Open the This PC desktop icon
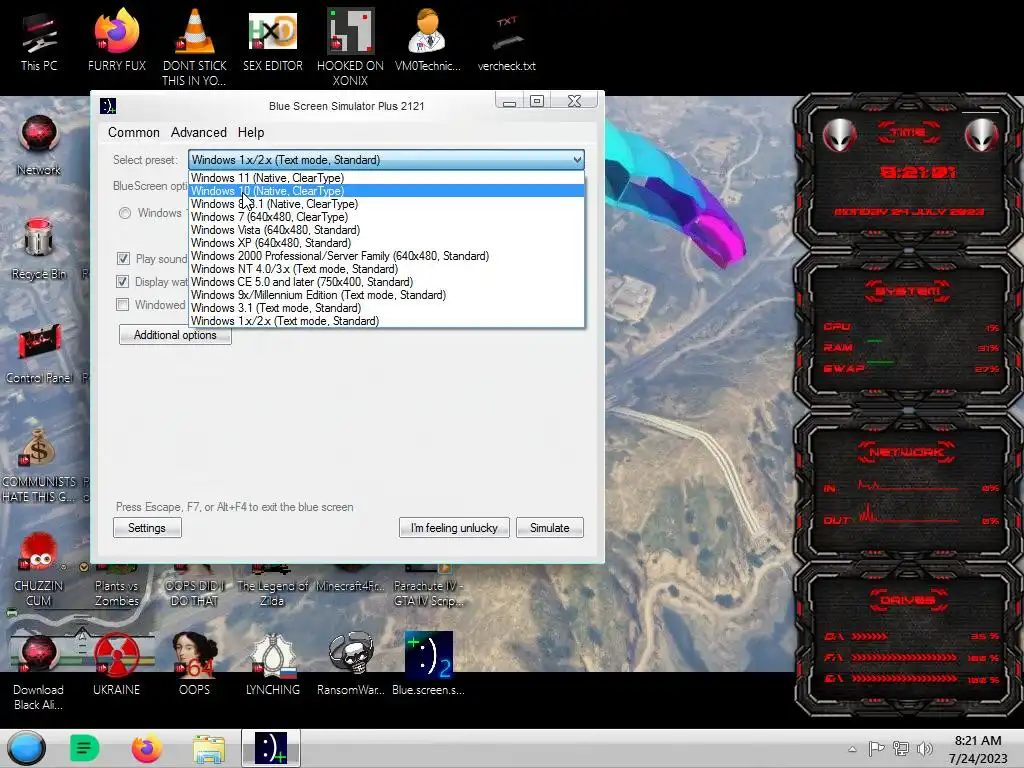The image size is (1024, 768). pyautogui.click(x=39, y=42)
